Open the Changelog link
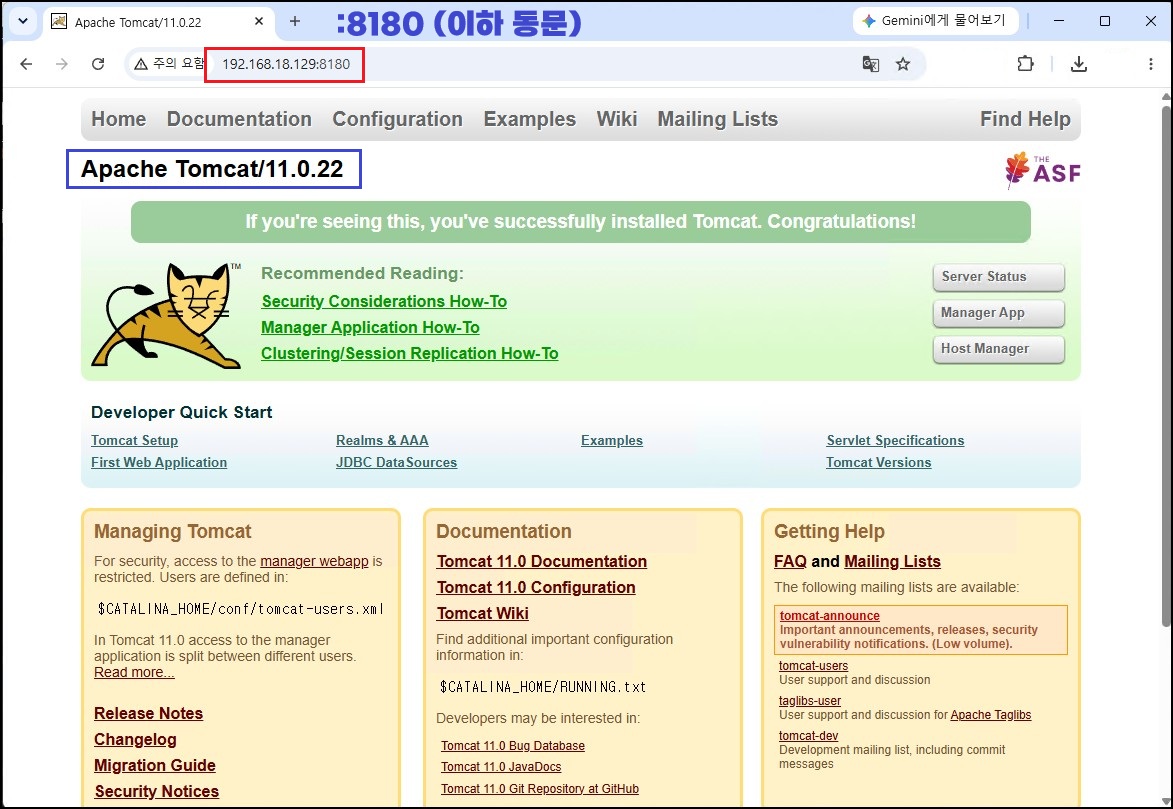 [x=135, y=739]
